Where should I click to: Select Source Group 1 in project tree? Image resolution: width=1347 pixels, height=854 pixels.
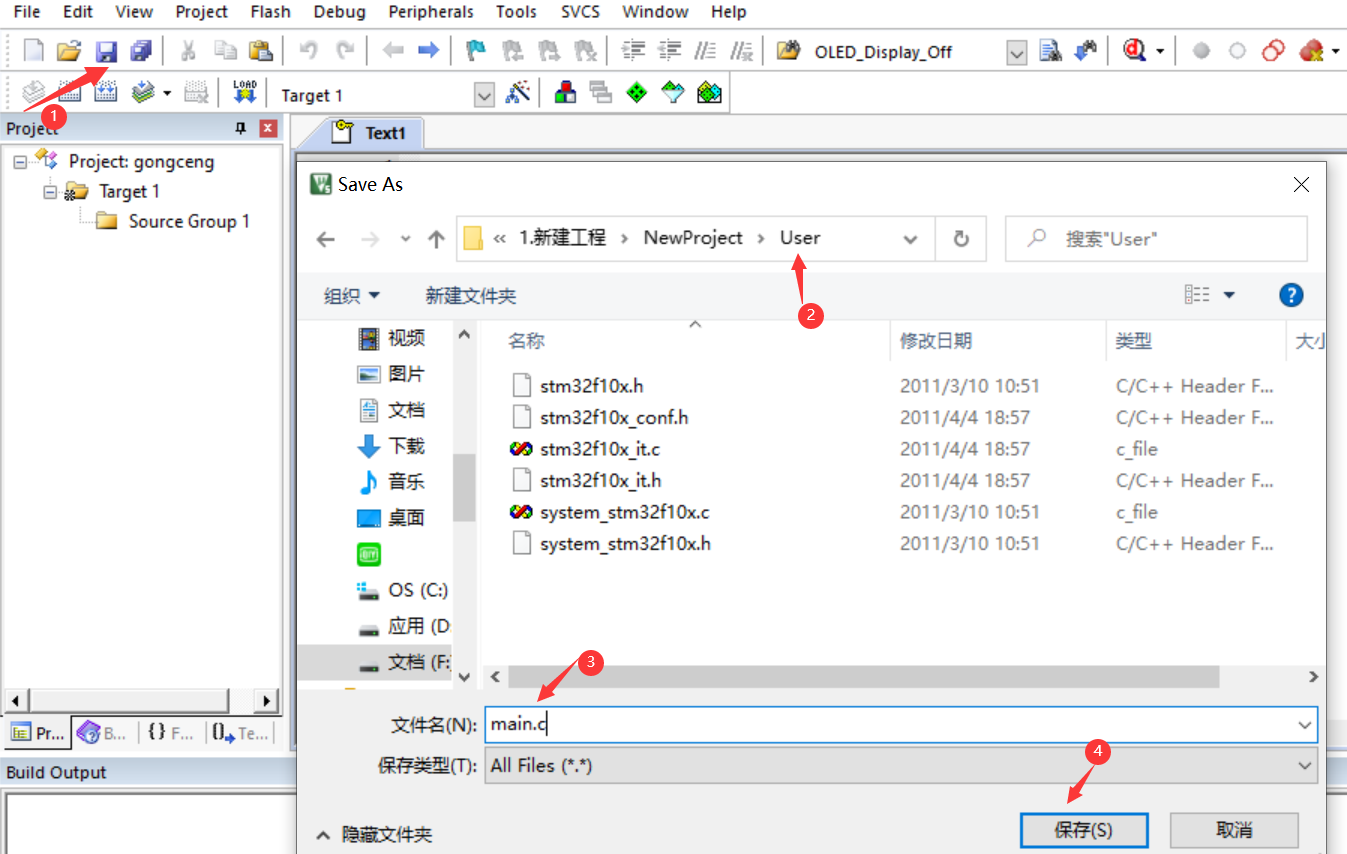click(189, 221)
